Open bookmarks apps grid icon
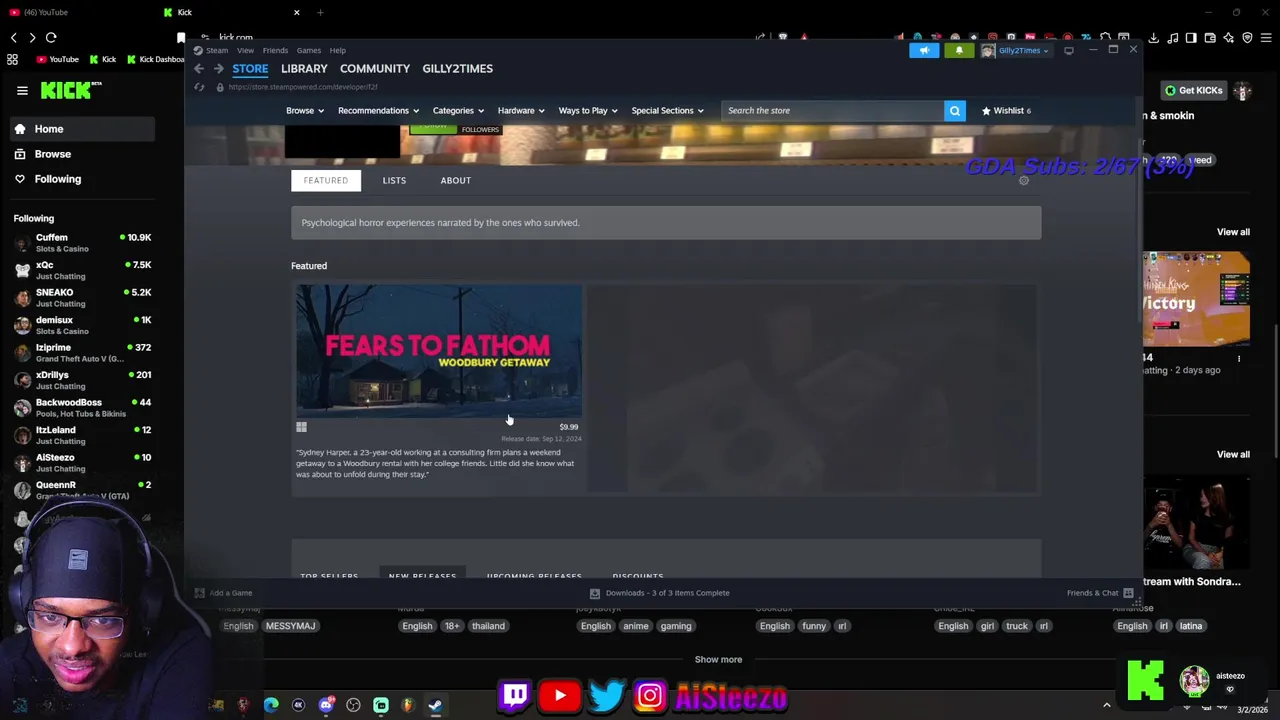 [x=12, y=59]
